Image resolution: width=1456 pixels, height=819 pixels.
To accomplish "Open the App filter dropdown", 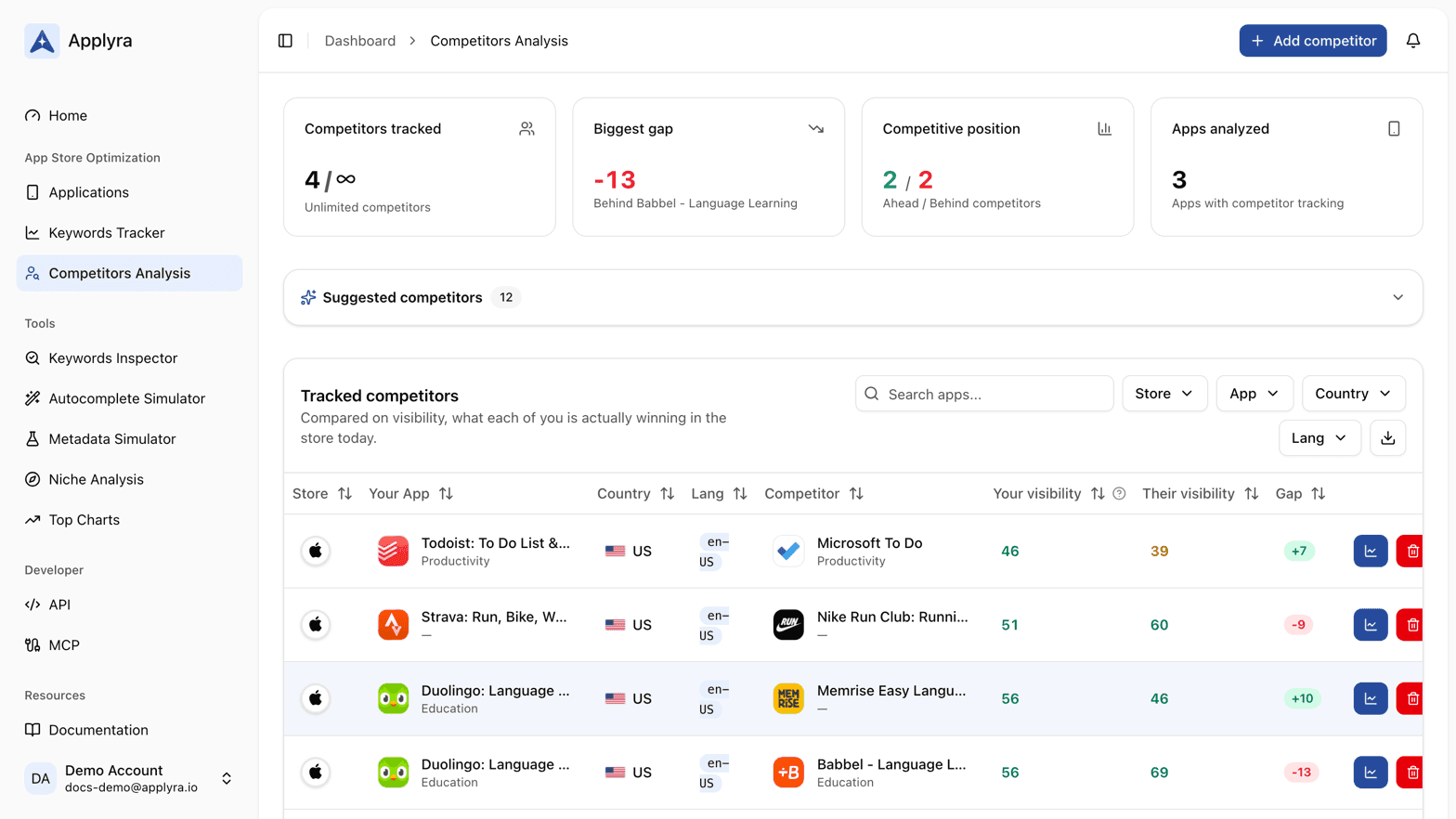I will [x=1254, y=394].
